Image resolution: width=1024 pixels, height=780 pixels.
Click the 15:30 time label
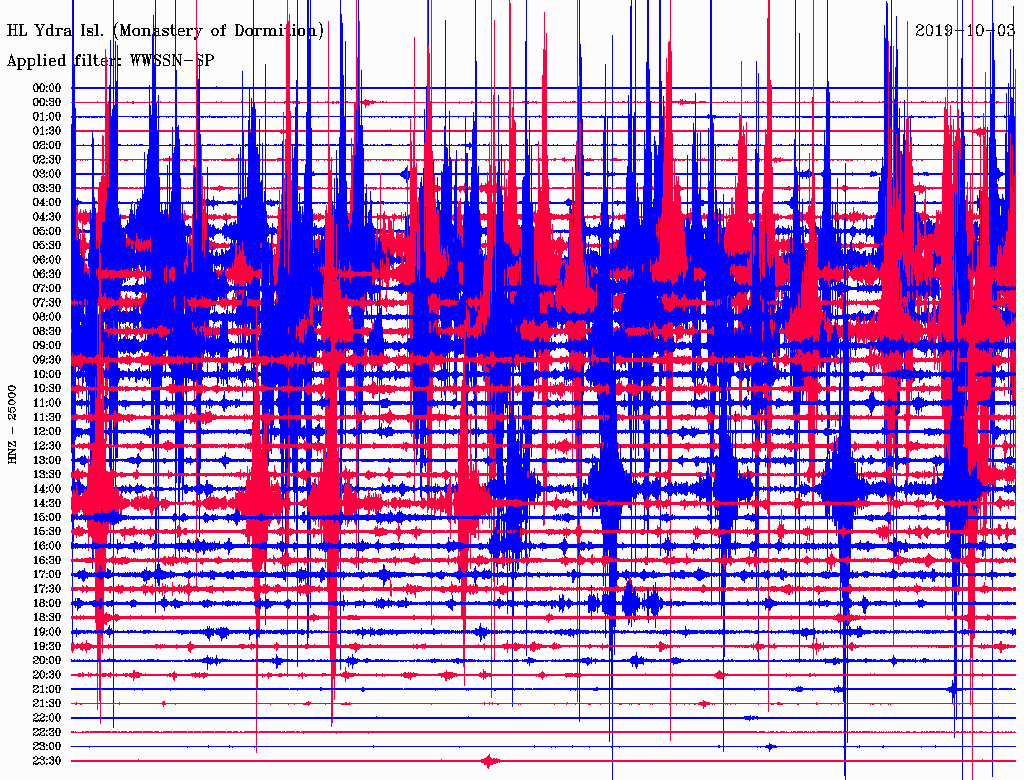point(47,532)
